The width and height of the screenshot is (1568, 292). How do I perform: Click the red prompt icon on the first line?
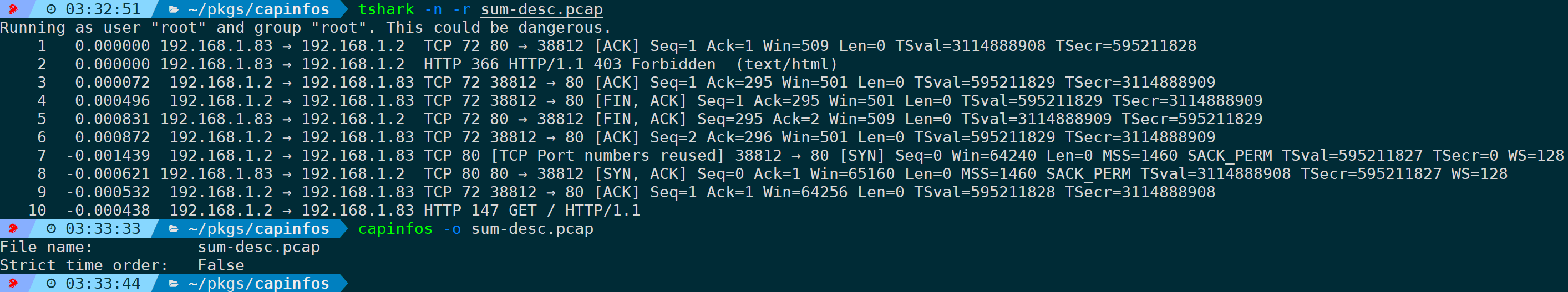[x=13, y=9]
